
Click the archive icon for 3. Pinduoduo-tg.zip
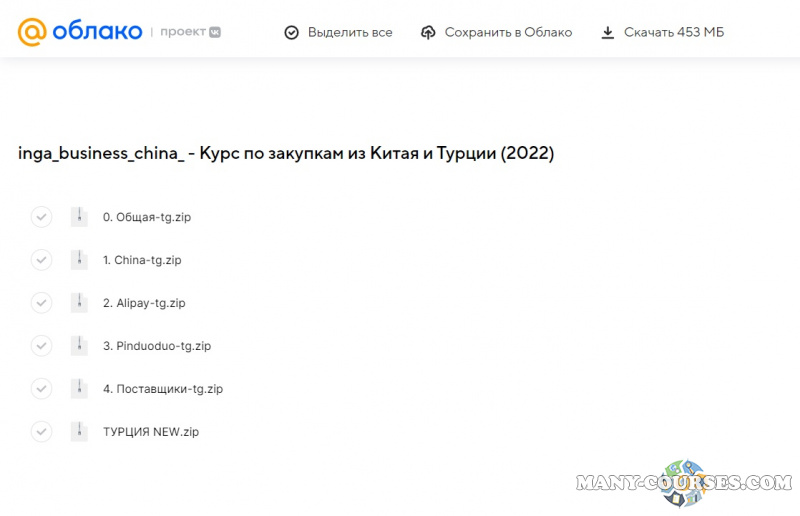click(79, 345)
